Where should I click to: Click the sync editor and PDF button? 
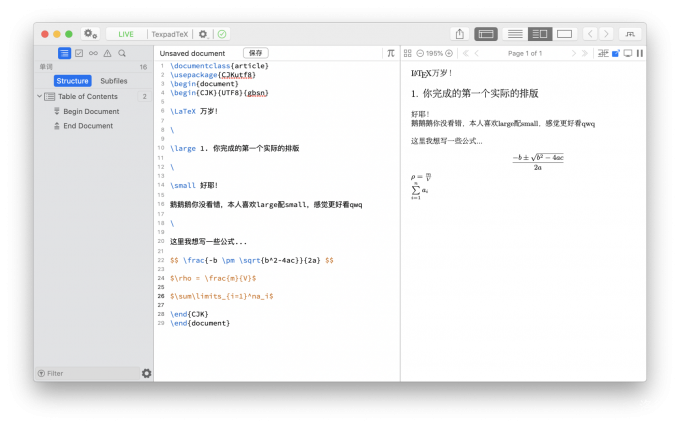point(630,34)
